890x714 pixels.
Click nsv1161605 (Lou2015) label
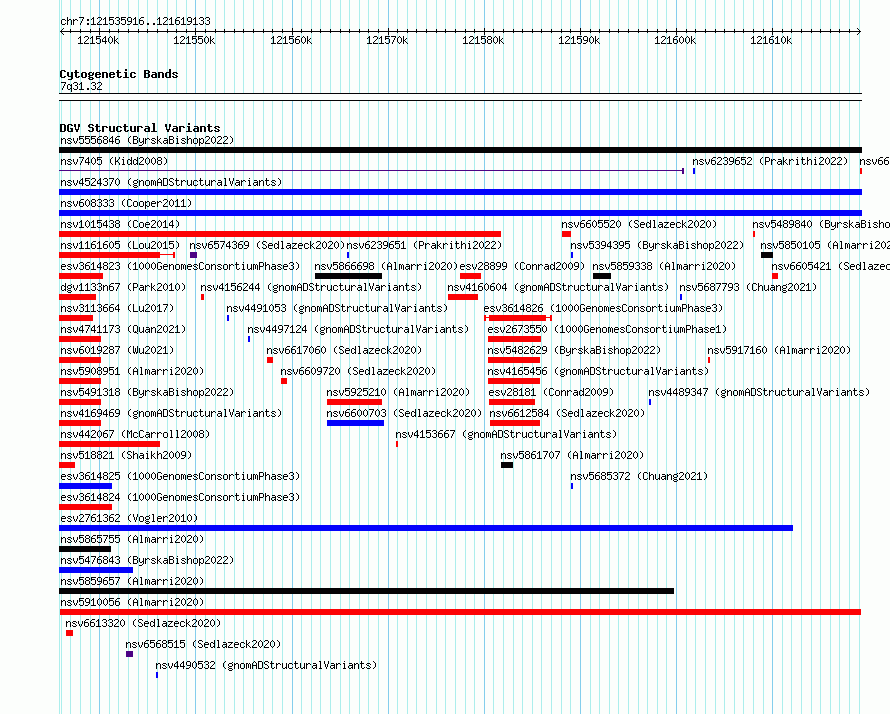tap(120, 245)
